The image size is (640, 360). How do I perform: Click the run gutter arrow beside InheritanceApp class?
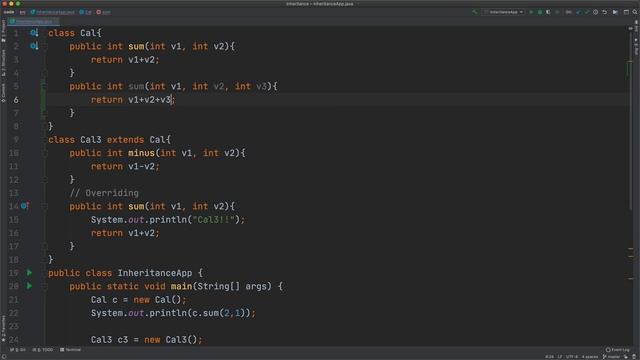point(29,273)
